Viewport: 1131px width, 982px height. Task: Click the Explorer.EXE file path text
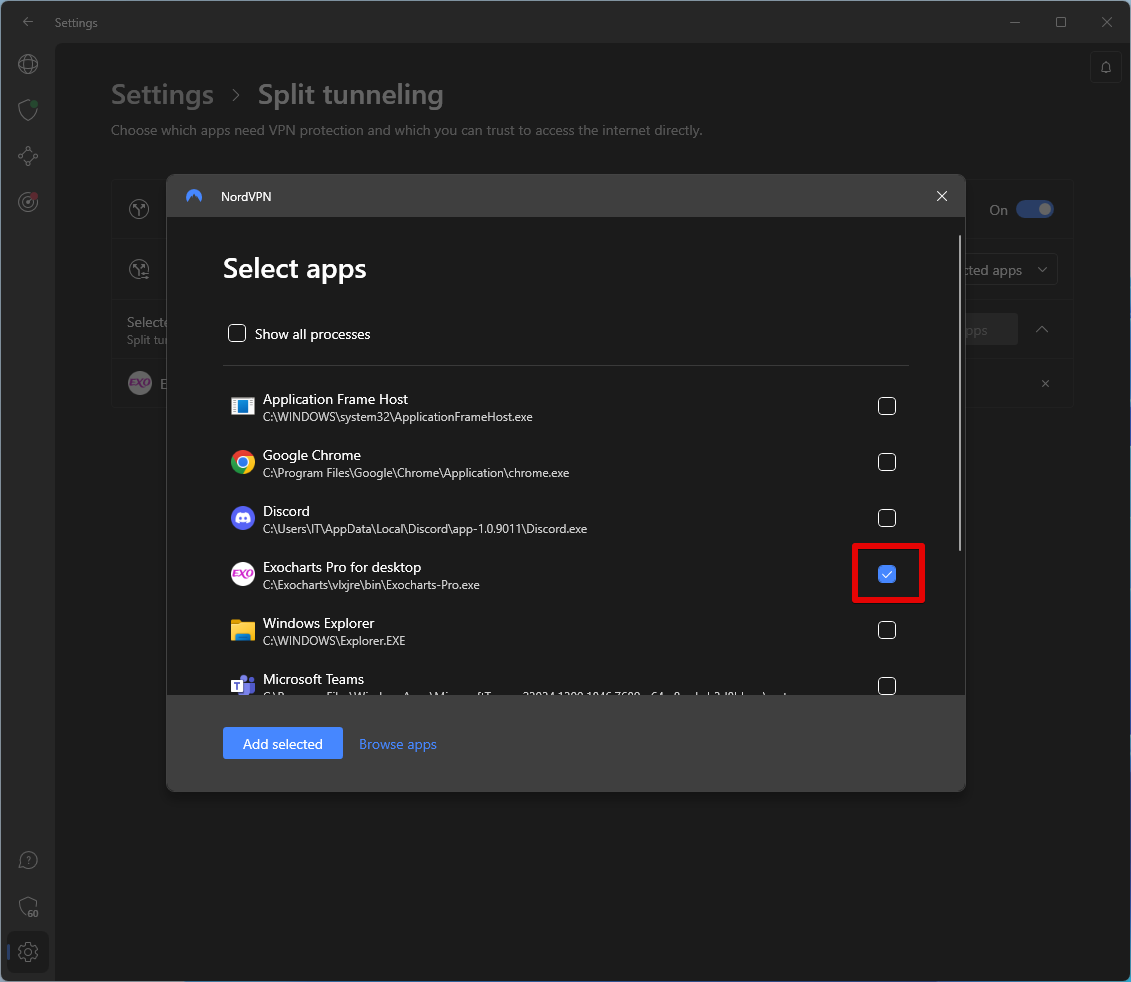(x=334, y=641)
